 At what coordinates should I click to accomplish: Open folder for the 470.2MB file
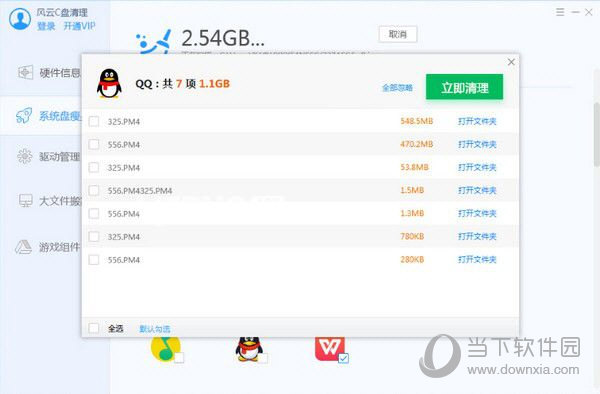tap(477, 144)
